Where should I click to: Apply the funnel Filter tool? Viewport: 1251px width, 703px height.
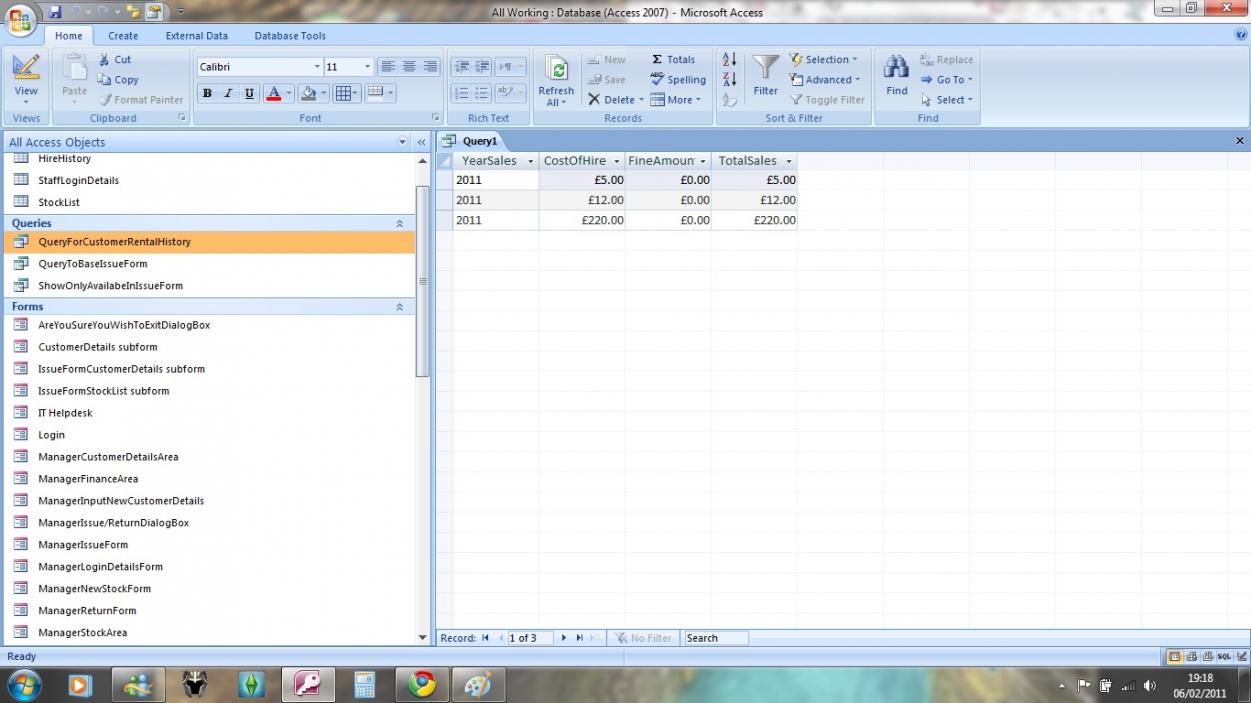coord(766,75)
